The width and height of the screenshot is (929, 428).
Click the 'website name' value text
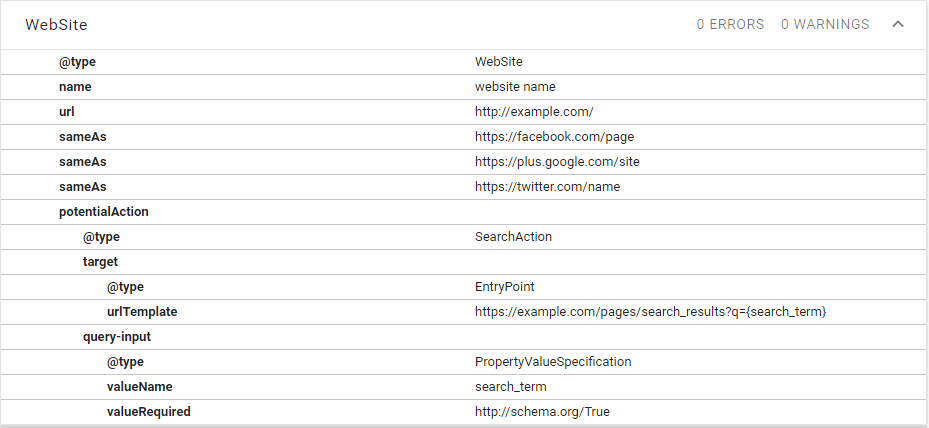[x=515, y=87]
